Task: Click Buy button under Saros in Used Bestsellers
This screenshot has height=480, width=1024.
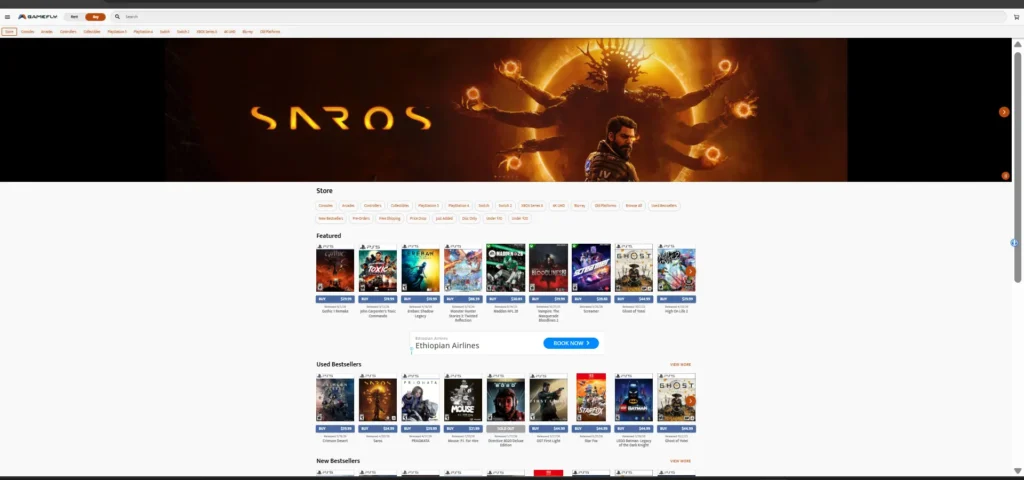Action: [x=378, y=429]
